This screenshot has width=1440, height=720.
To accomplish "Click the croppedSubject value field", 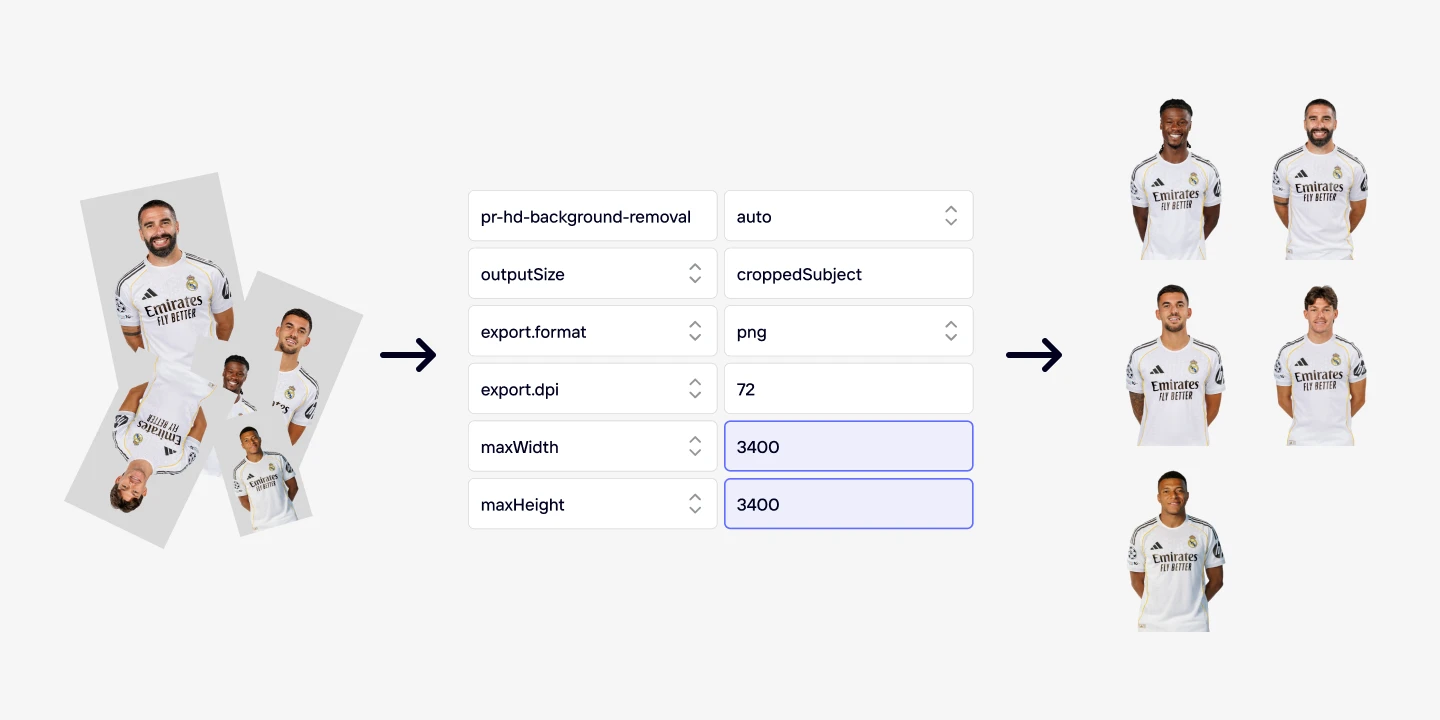I will pos(848,274).
